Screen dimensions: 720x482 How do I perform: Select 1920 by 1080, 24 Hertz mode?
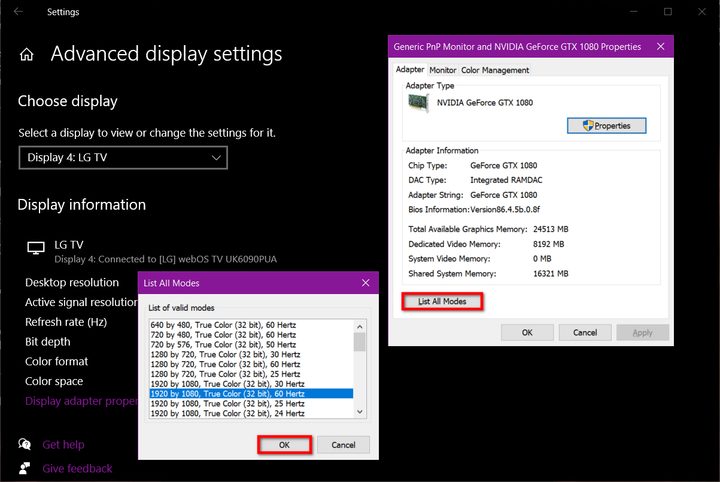click(251, 413)
